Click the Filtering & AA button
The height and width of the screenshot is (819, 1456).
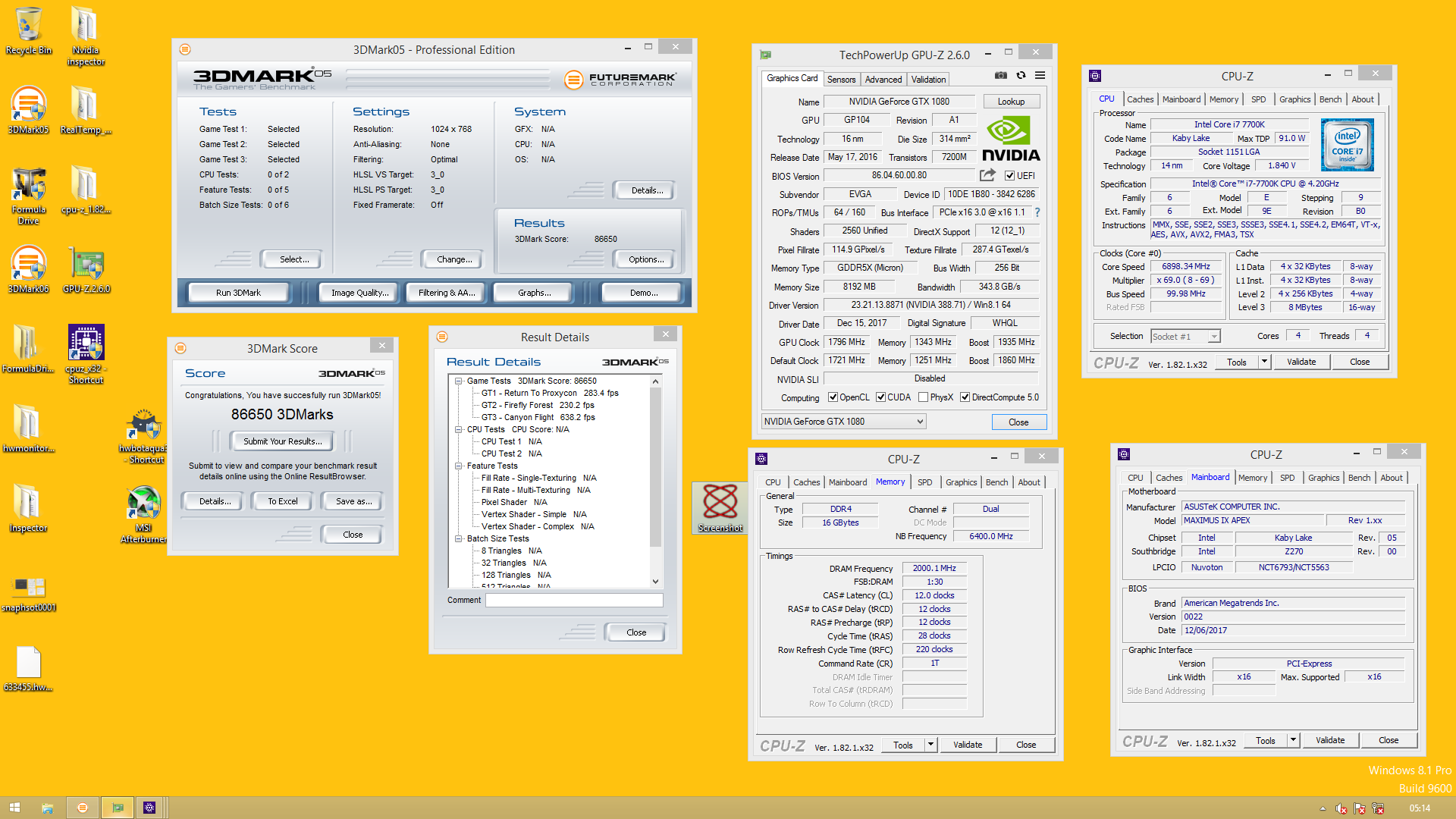click(447, 293)
